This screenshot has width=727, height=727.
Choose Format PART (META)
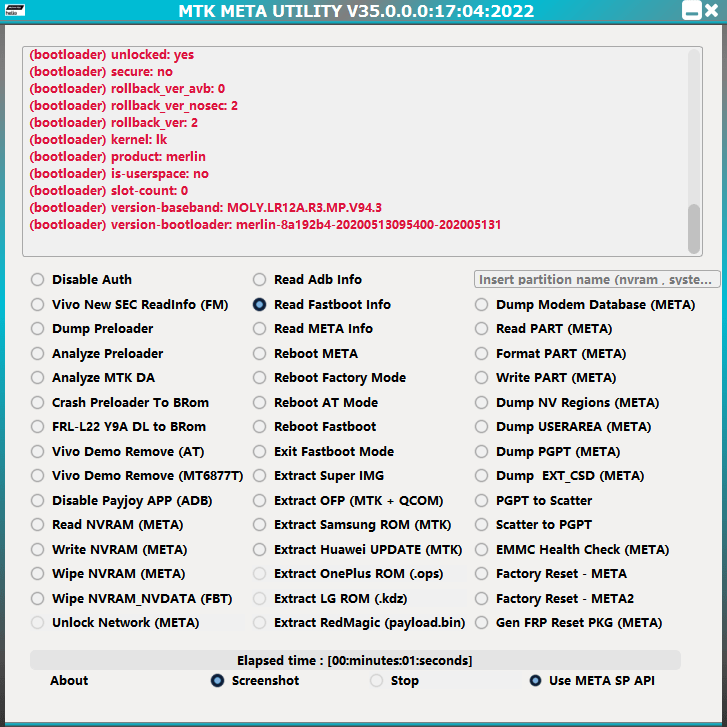tap(482, 354)
